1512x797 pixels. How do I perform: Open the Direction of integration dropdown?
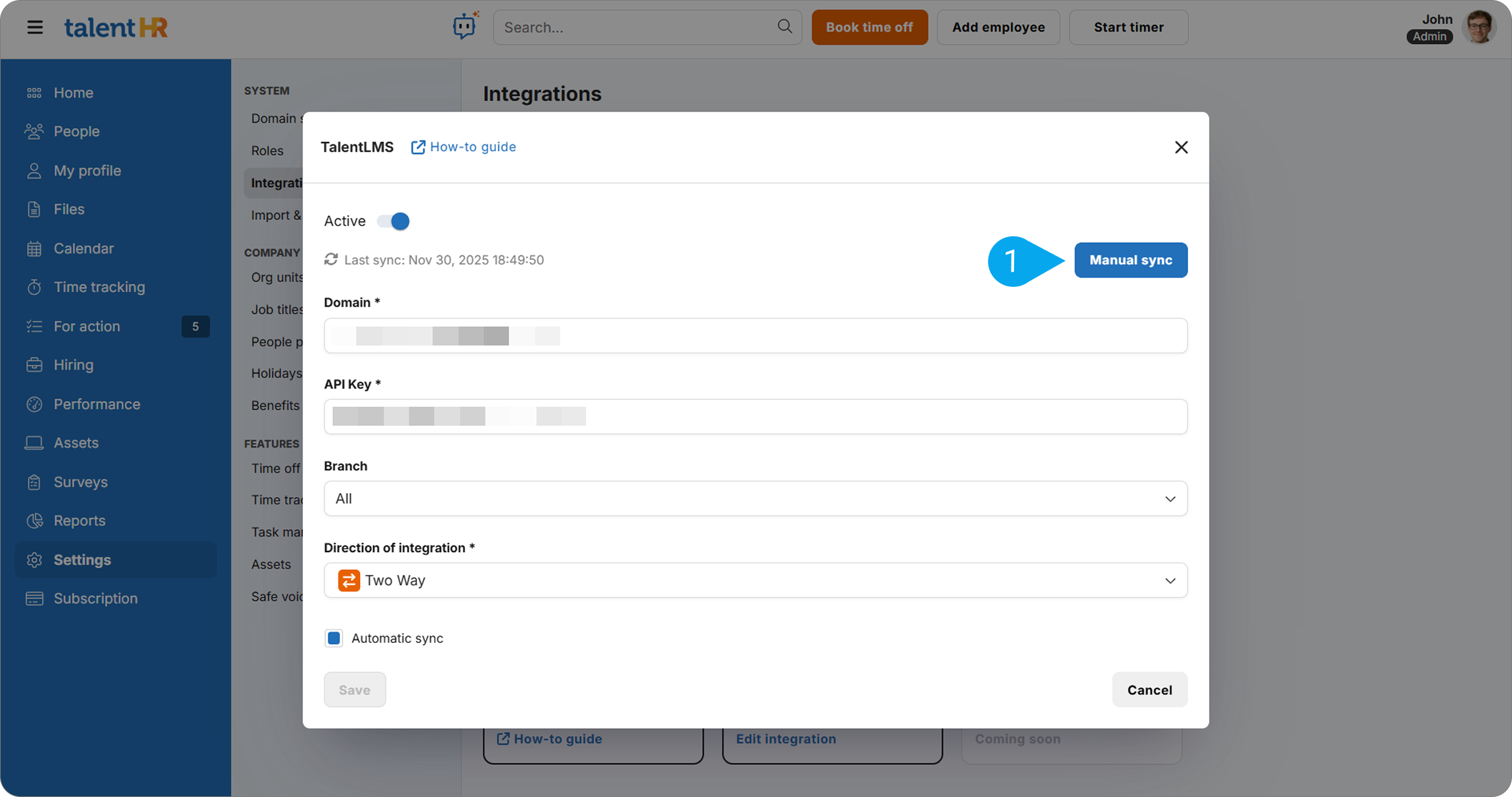755,580
